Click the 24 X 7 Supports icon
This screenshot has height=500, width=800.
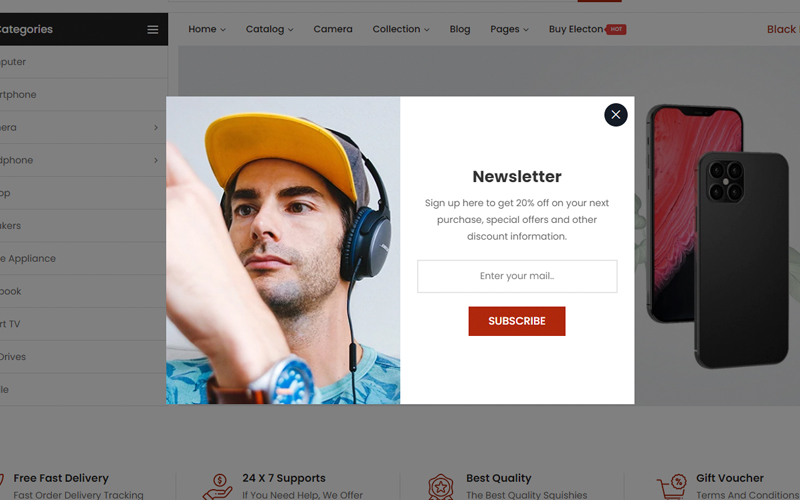218,487
